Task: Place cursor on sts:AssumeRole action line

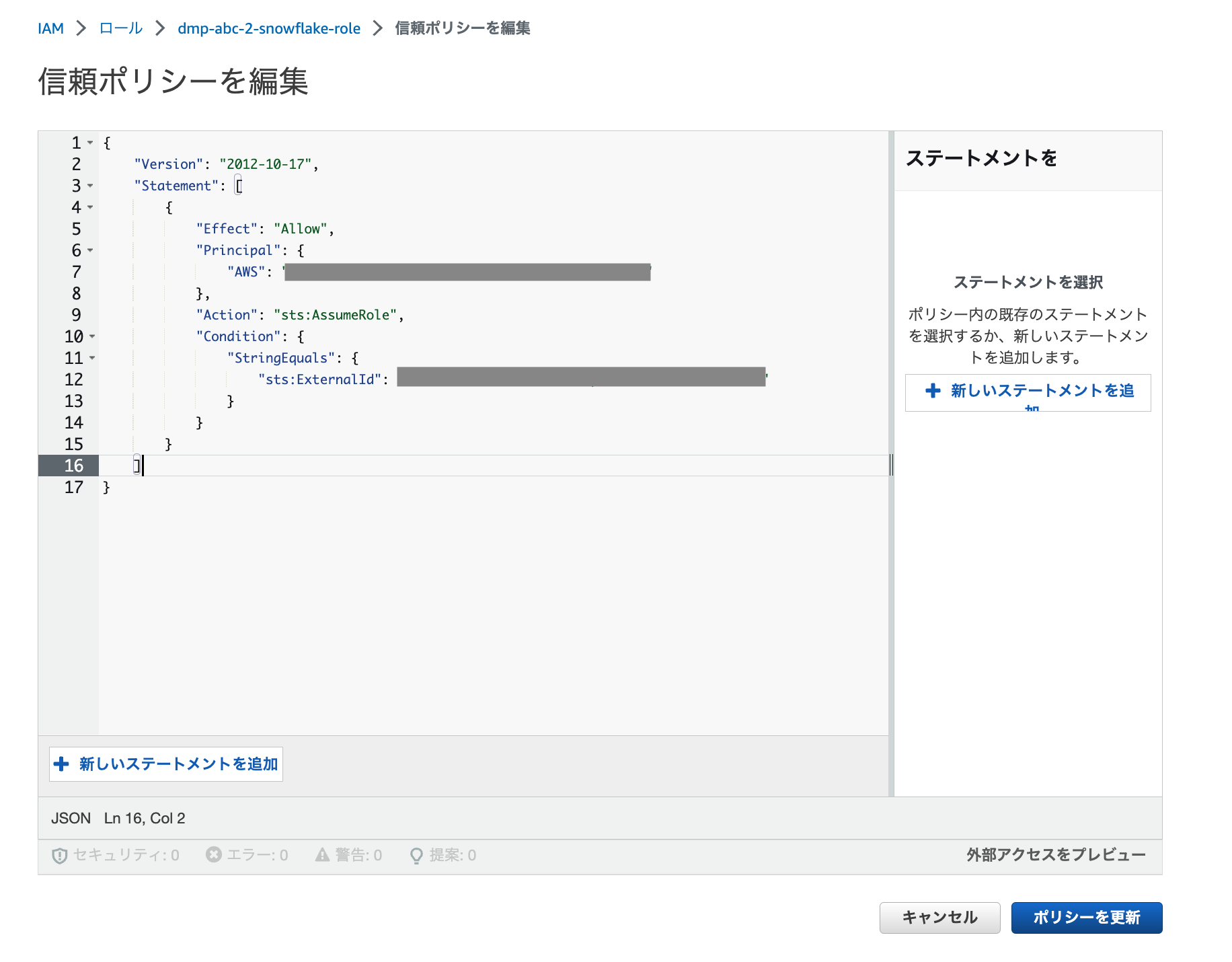Action: 335,315
